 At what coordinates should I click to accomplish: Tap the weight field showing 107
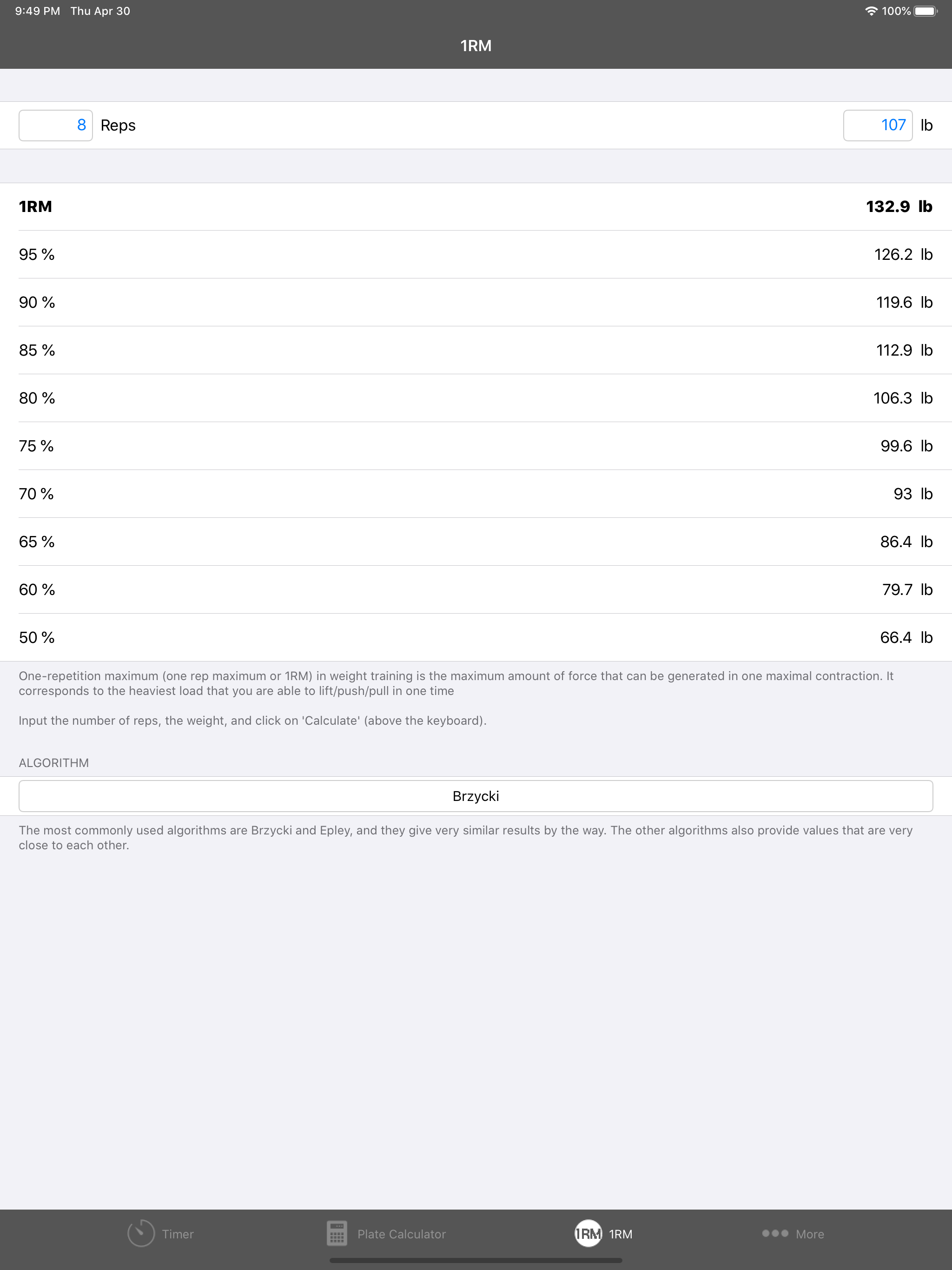pyautogui.click(x=877, y=125)
